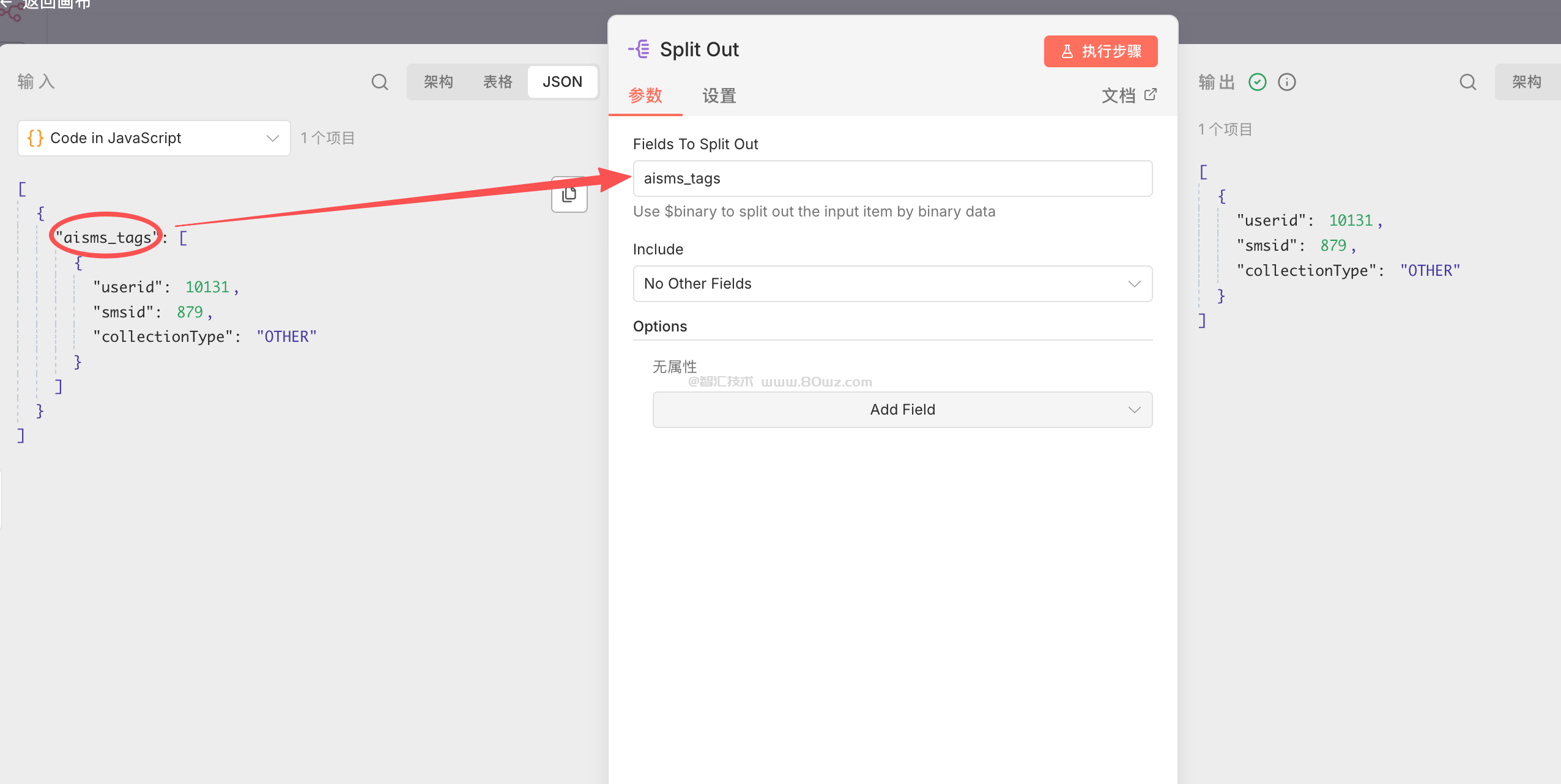The height and width of the screenshot is (784, 1561).
Task: Click the Split Out node icon
Action: pyautogui.click(x=640, y=49)
